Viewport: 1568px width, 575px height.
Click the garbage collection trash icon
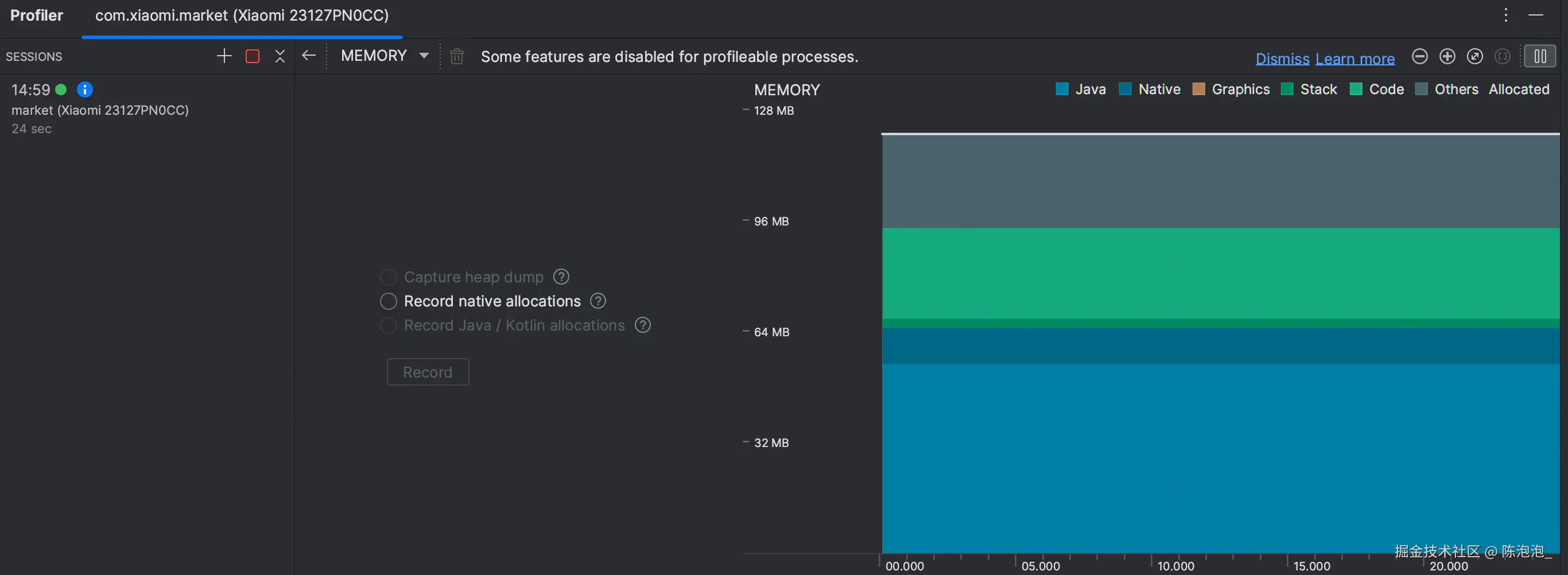click(x=456, y=57)
